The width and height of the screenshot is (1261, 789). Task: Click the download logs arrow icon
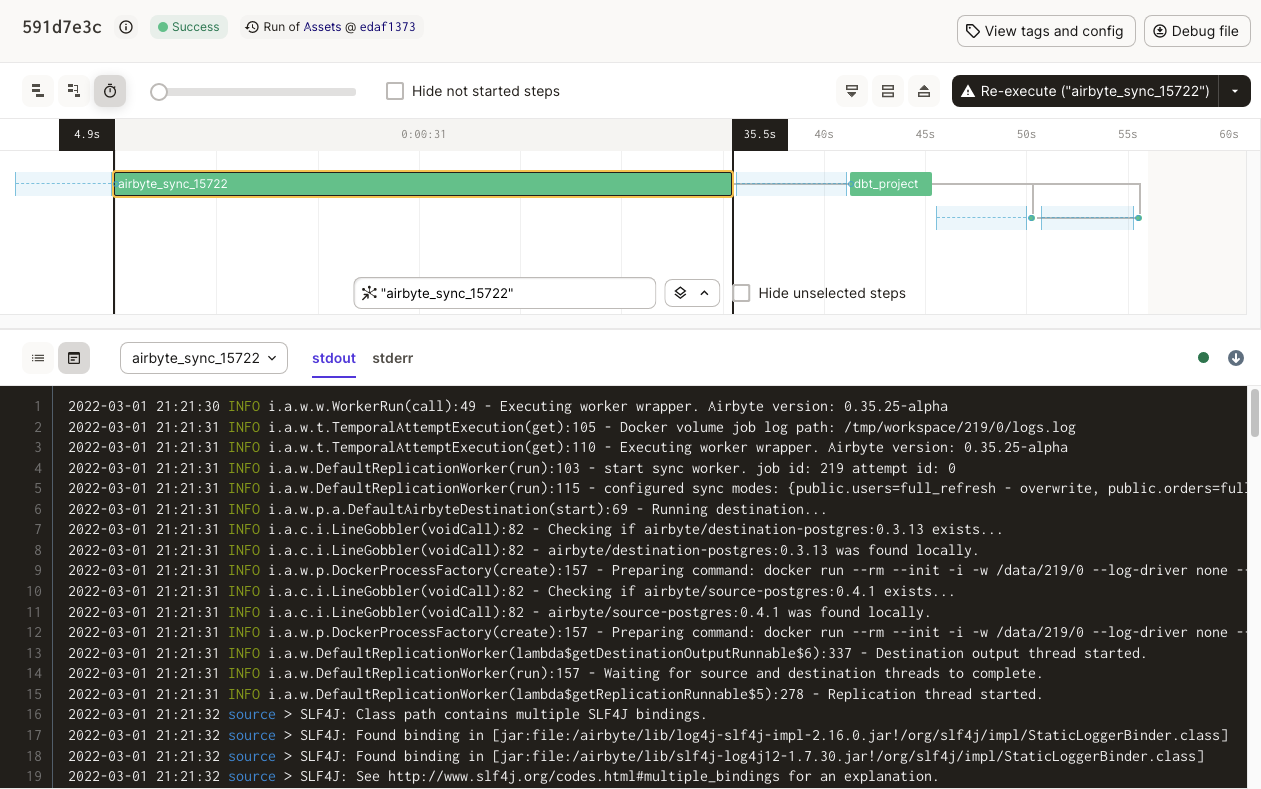tap(1236, 358)
